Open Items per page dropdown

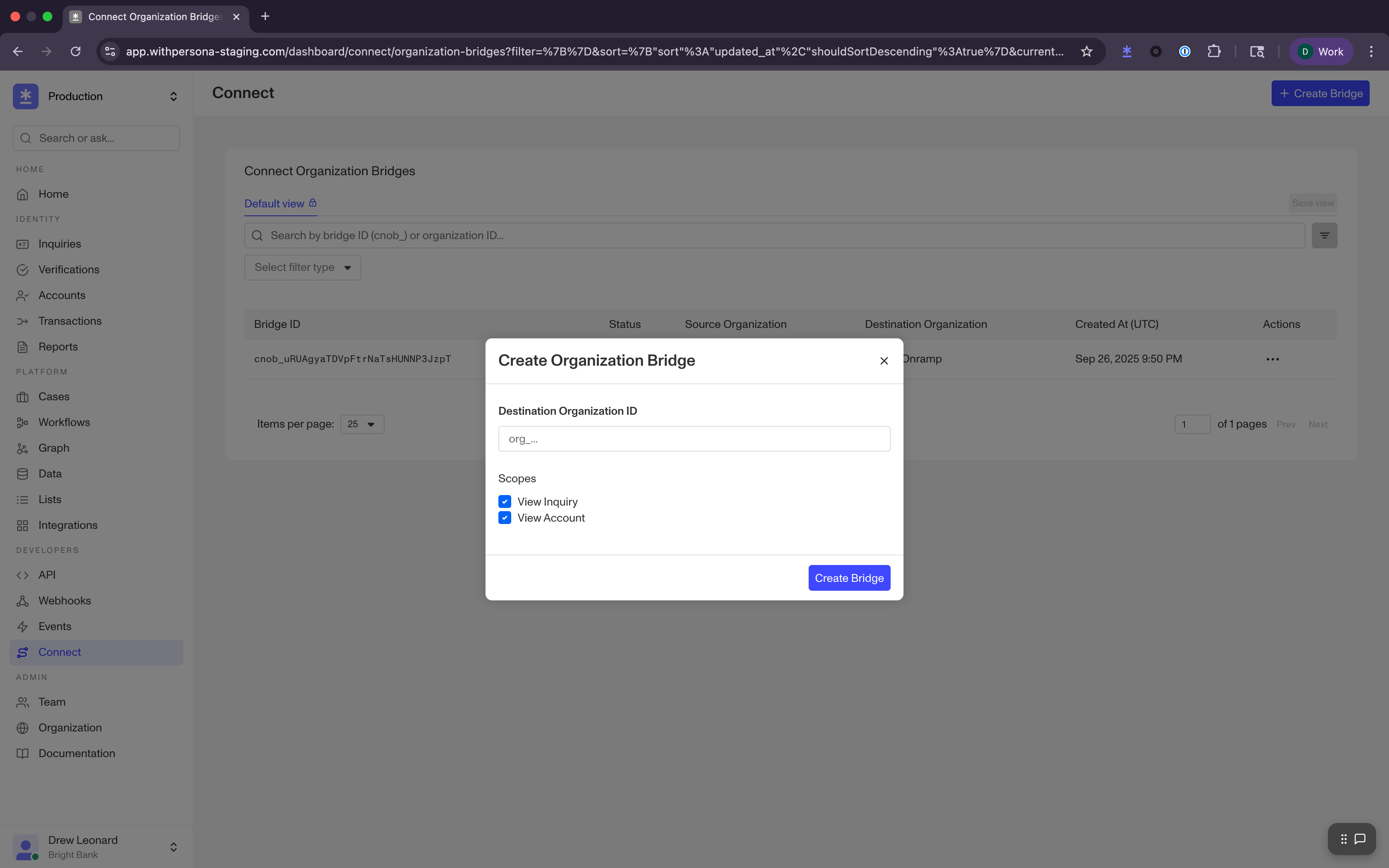tap(362, 424)
